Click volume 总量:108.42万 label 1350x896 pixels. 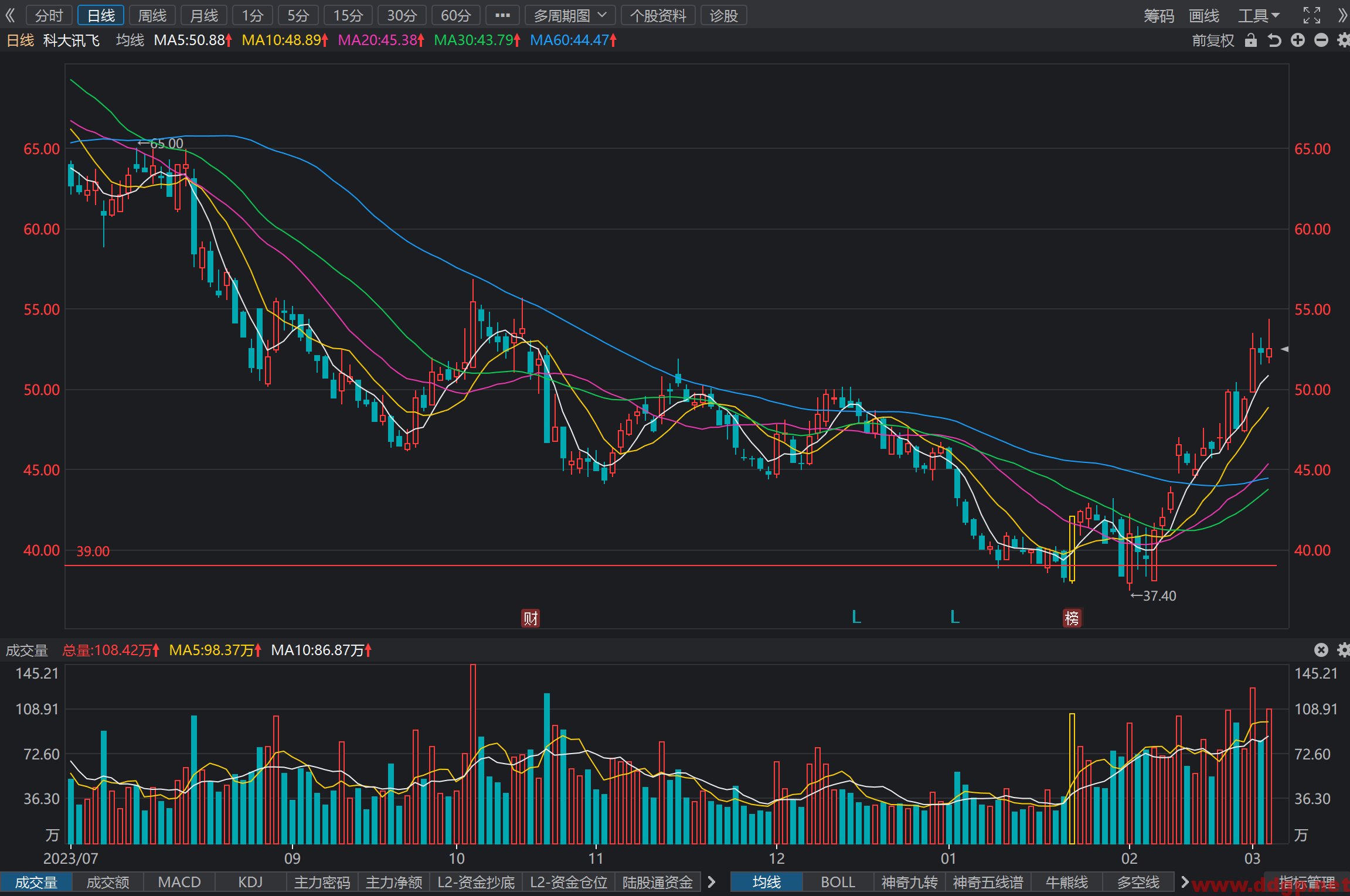point(111,650)
